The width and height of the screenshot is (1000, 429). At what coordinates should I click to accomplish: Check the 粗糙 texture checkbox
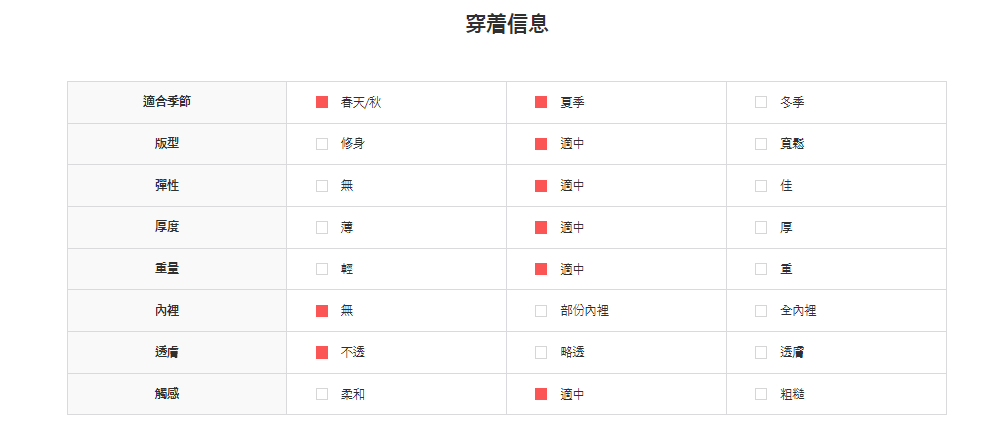click(x=761, y=394)
